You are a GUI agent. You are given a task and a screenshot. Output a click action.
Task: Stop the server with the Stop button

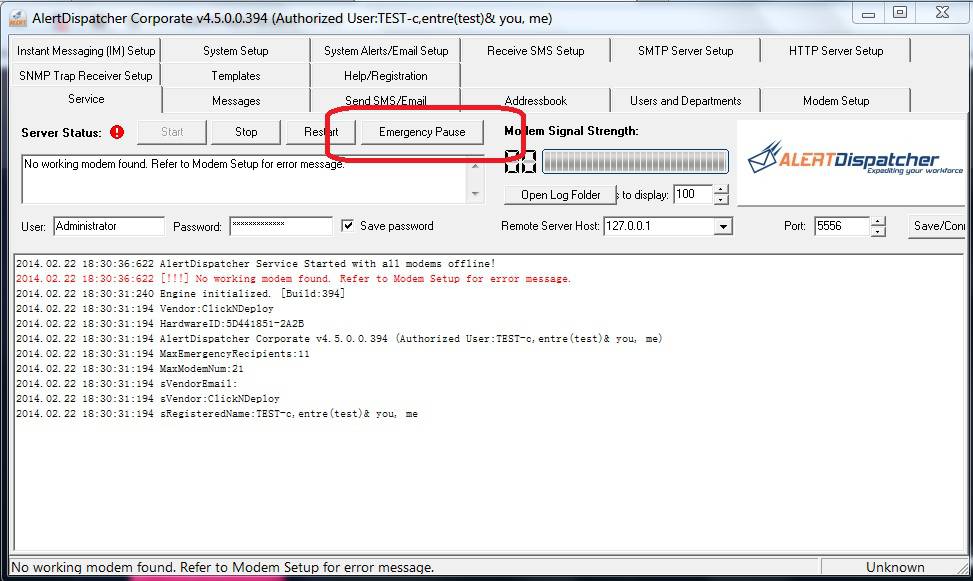pyautogui.click(x=246, y=132)
